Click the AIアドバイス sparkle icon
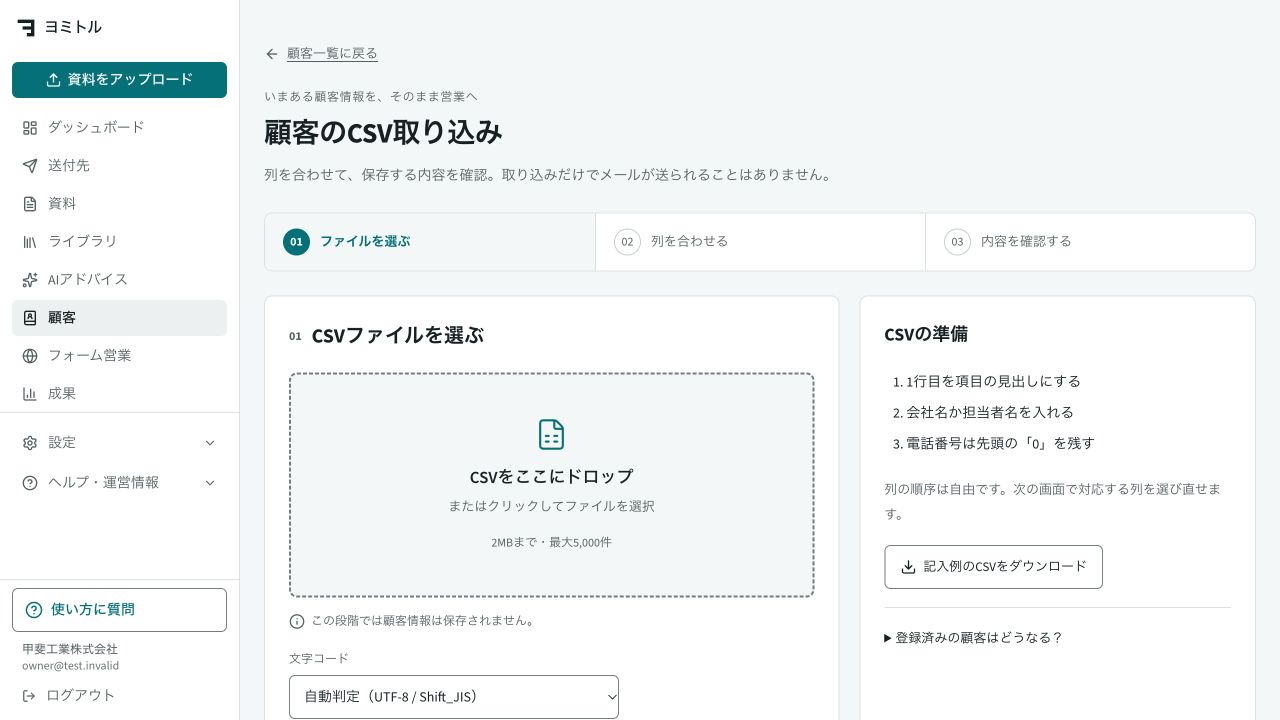Image resolution: width=1280 pixels, height=720 pixels. [x=30, y=280]
